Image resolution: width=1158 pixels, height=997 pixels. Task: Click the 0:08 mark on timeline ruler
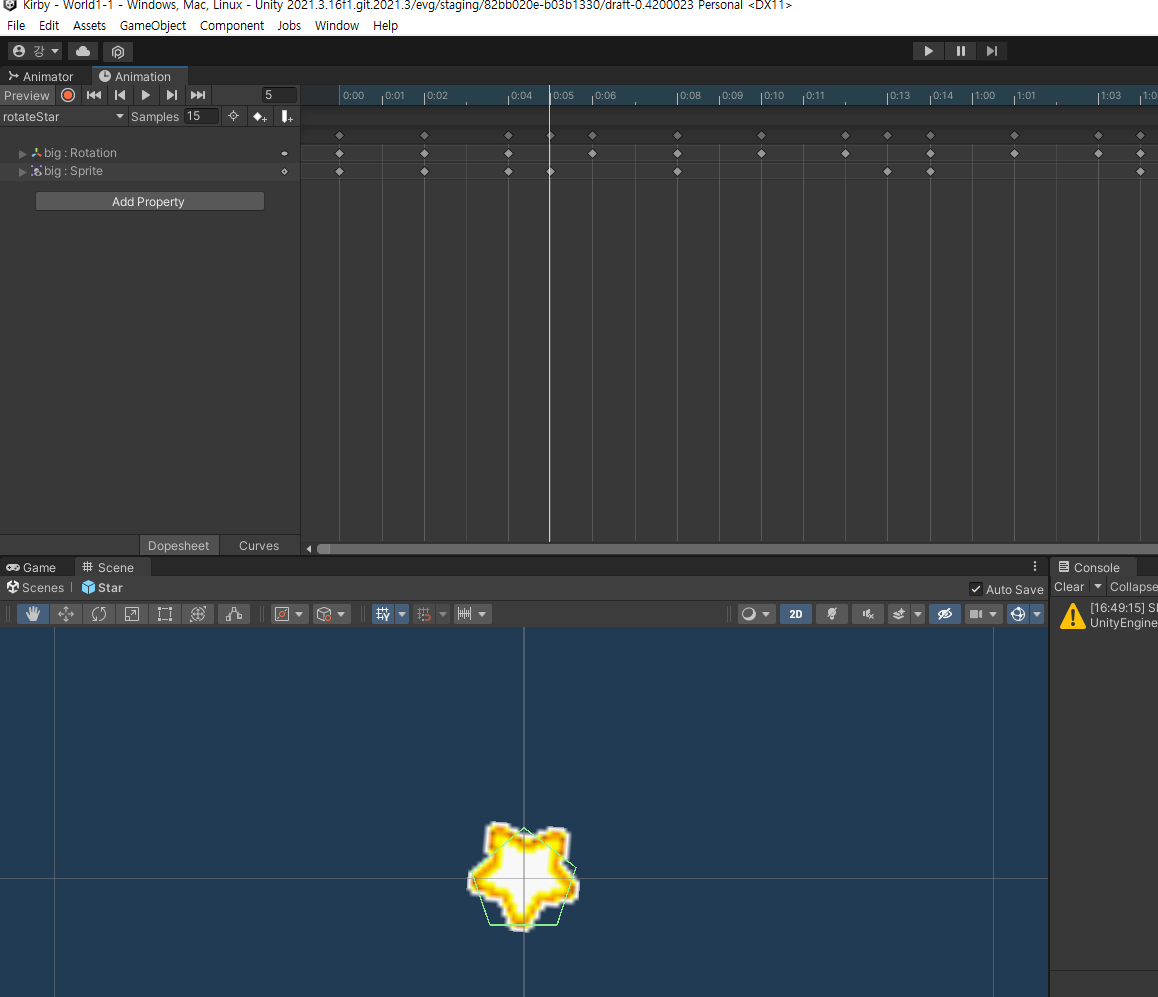690,96
